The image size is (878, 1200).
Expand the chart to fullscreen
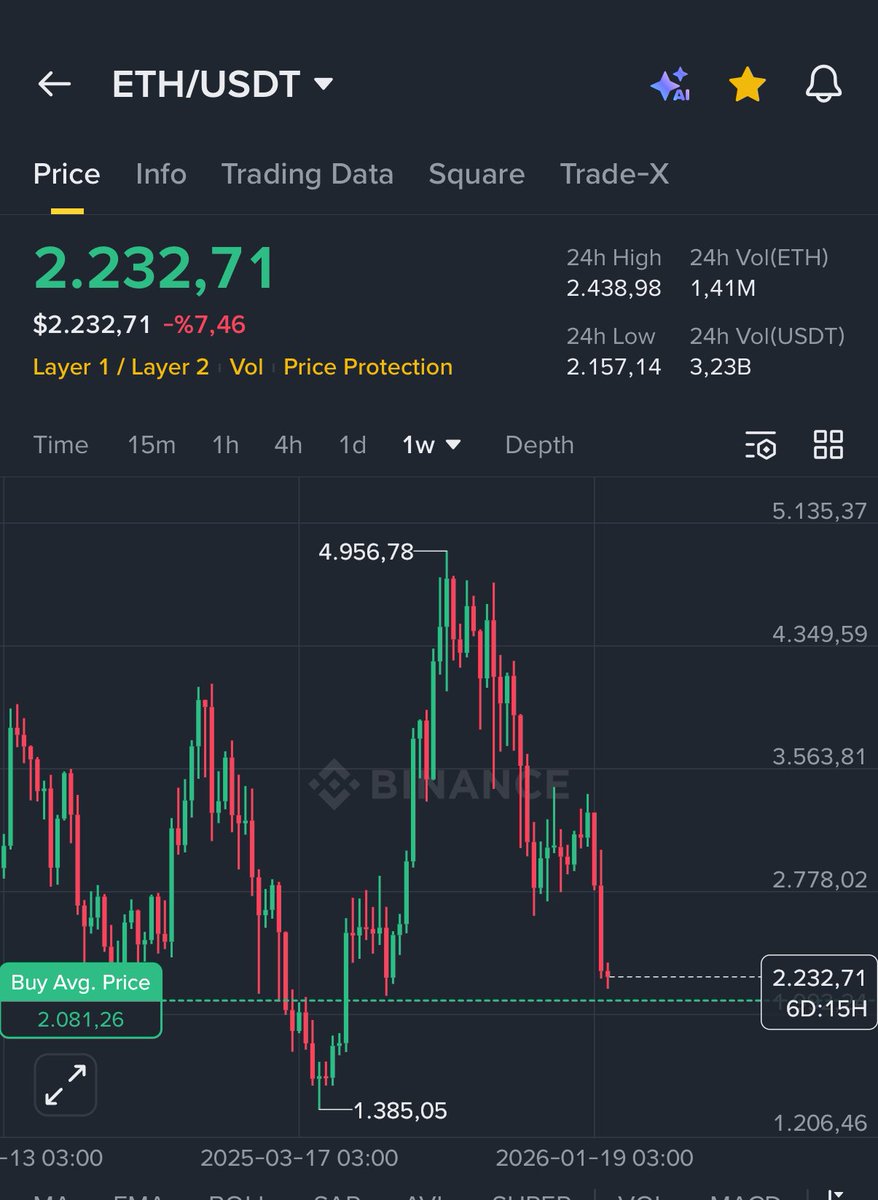coord(64,1084)
